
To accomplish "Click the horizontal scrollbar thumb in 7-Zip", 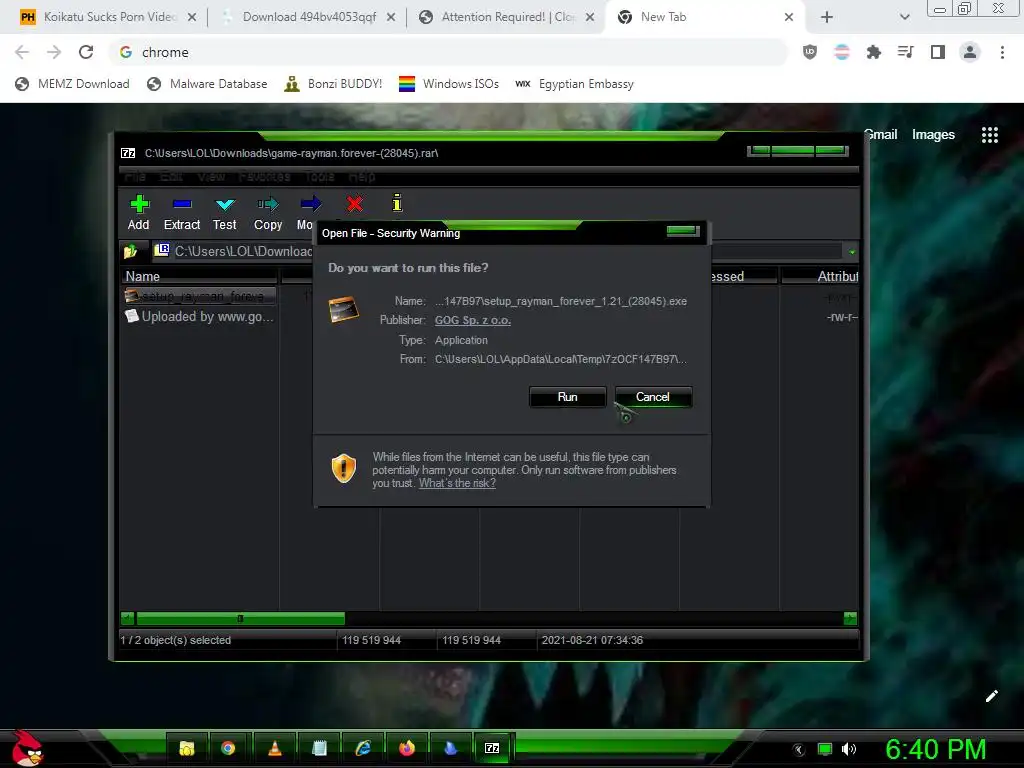I will pos(240,618).
